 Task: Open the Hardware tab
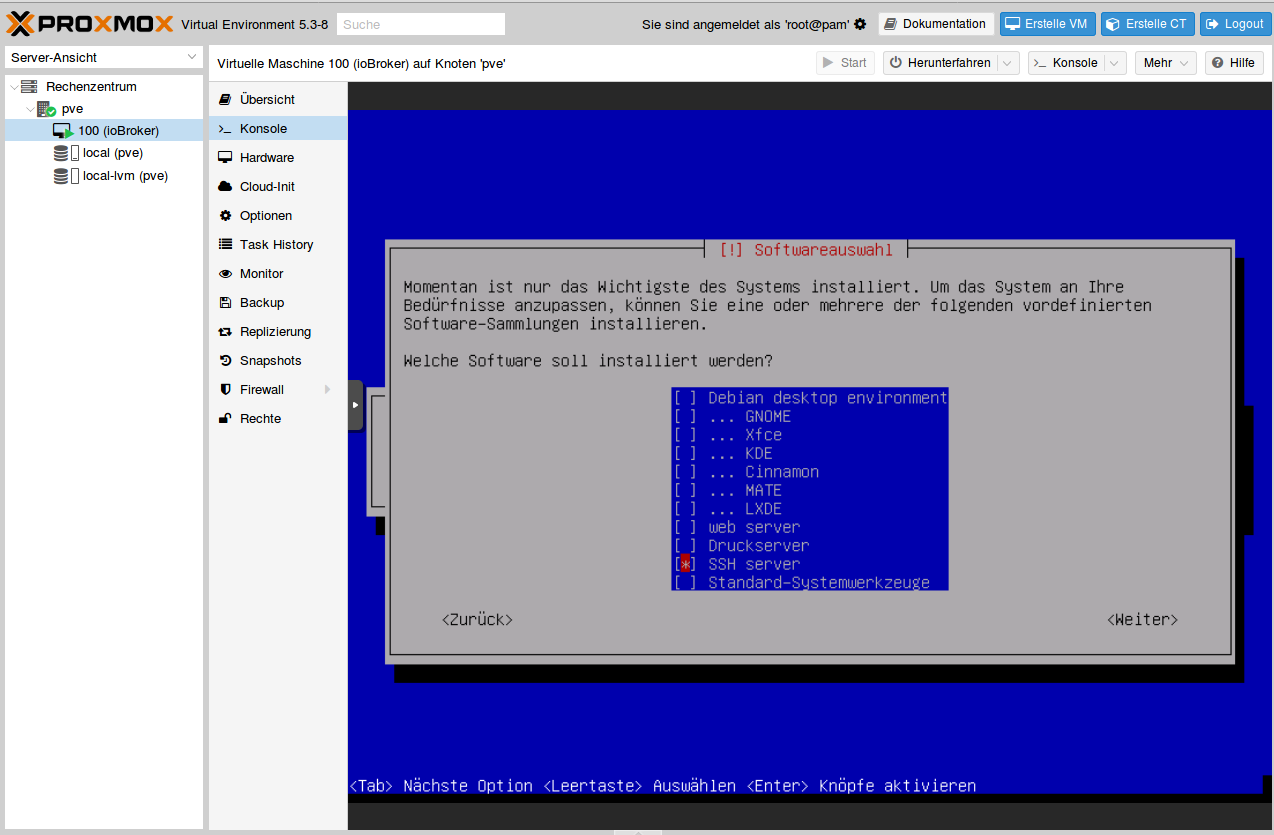278,158
